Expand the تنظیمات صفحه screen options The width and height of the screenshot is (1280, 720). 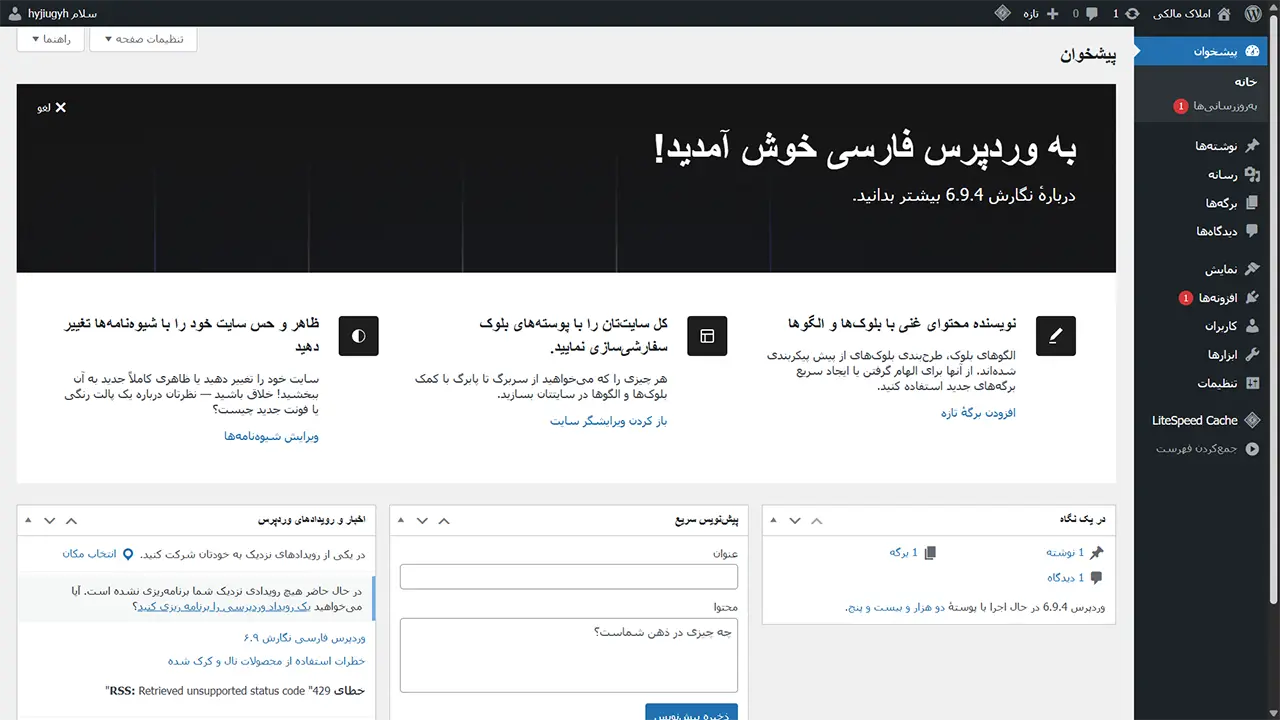pos(143,39)
